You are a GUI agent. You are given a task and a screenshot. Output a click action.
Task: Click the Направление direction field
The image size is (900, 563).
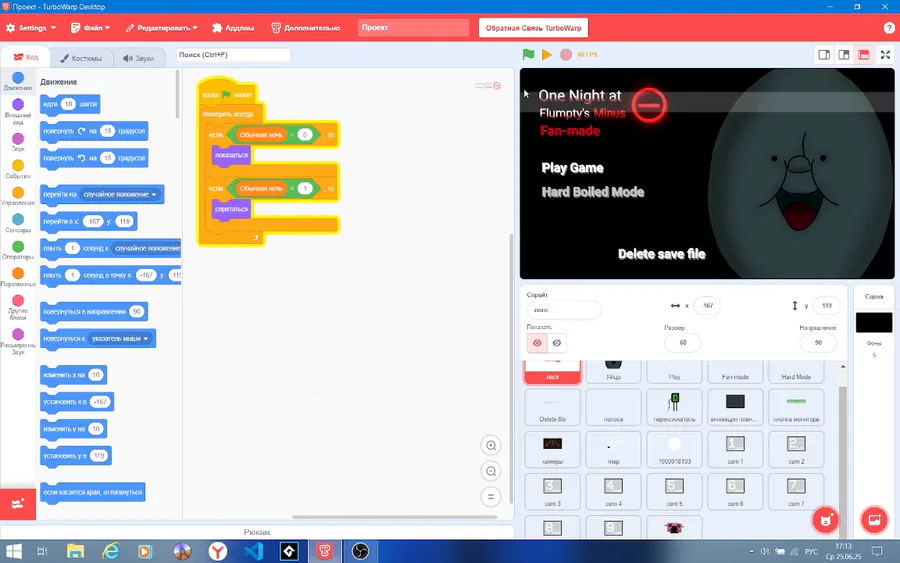818,343
